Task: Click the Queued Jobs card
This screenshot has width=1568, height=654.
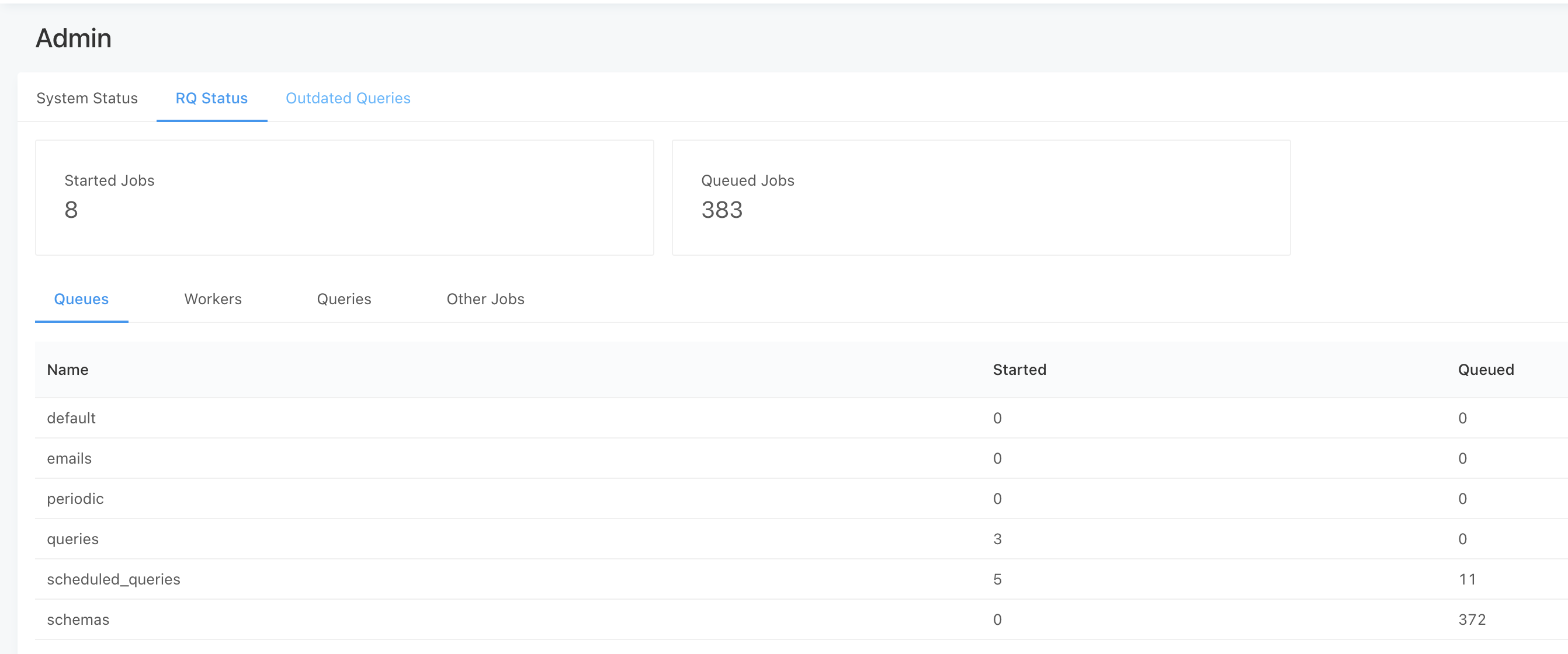Action: click(981, 198)
